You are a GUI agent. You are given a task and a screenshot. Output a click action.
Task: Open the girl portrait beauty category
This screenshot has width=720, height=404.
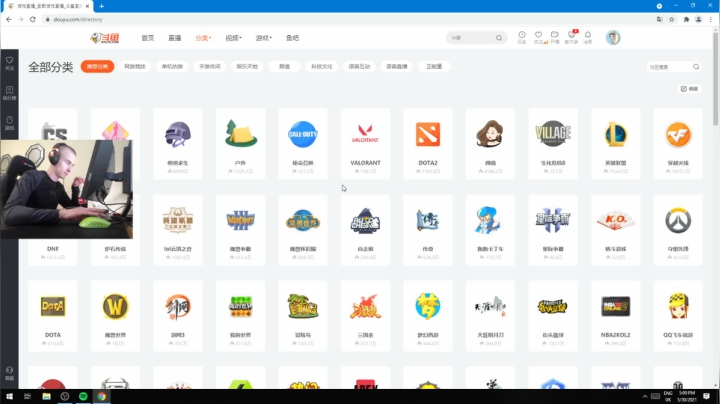[x=490, y=144]
